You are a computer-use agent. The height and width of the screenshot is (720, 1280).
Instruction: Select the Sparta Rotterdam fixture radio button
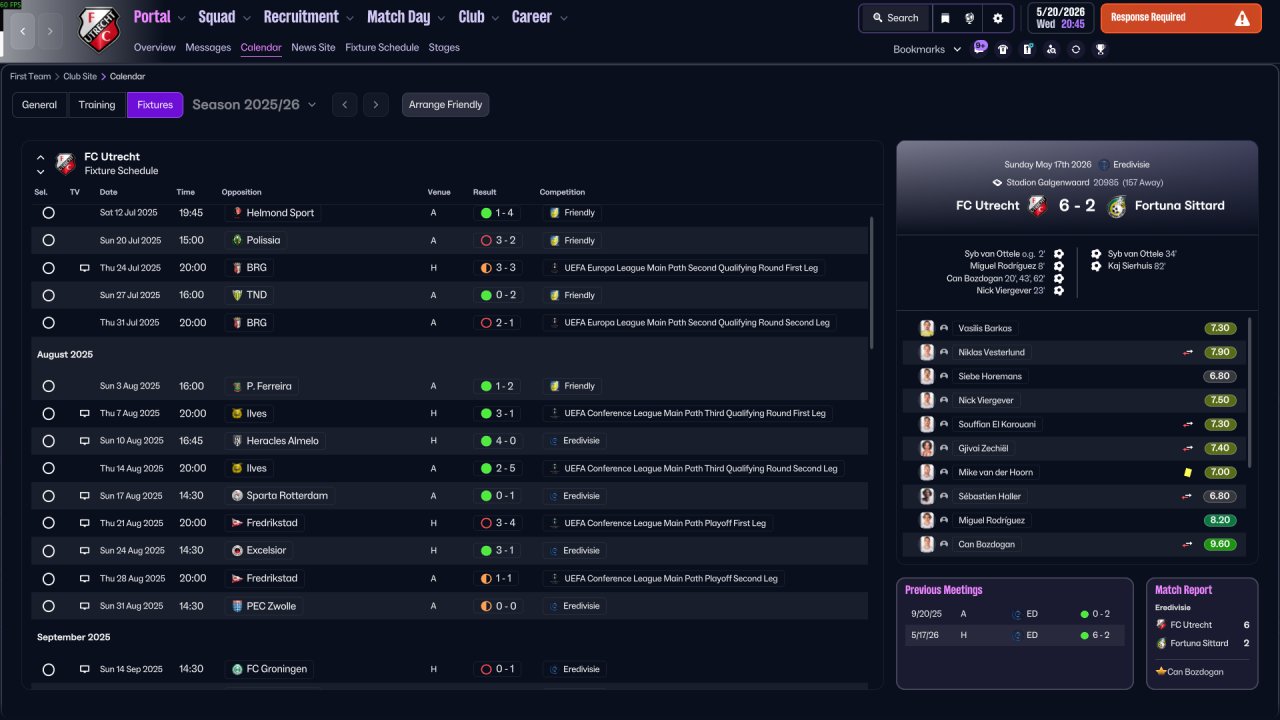coord(48,496)
